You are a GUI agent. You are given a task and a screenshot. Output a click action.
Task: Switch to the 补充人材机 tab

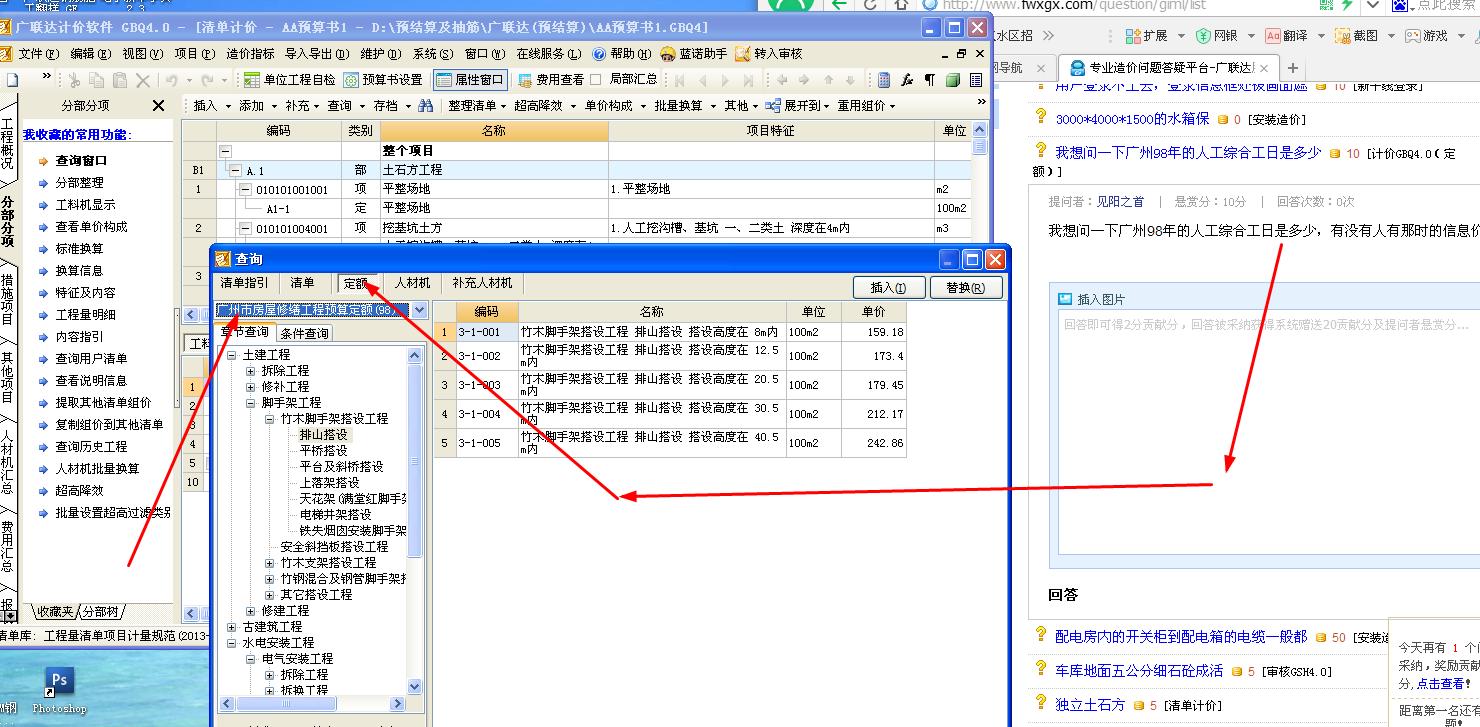pyautogui.click(x=482, y=283)
